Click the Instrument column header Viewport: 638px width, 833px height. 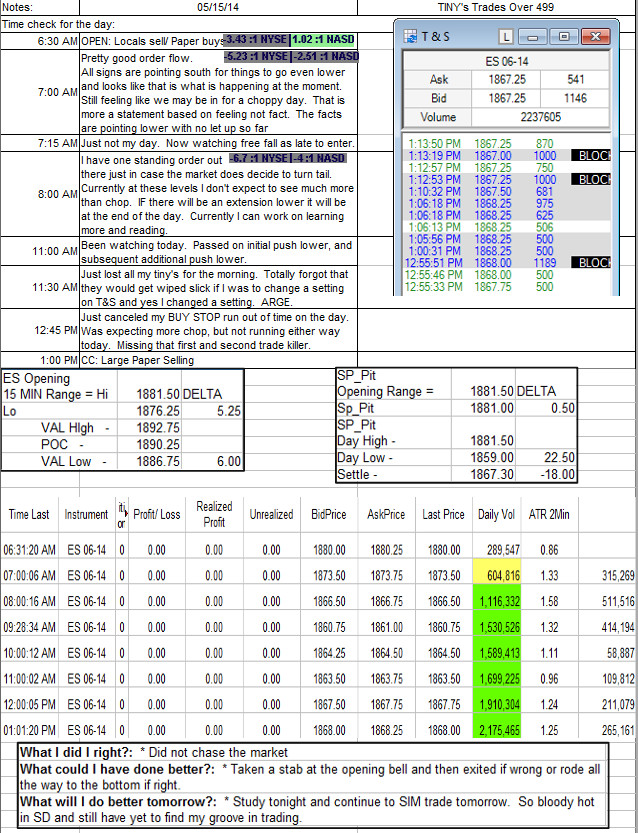pyautogui.click(x=86, y=514)
